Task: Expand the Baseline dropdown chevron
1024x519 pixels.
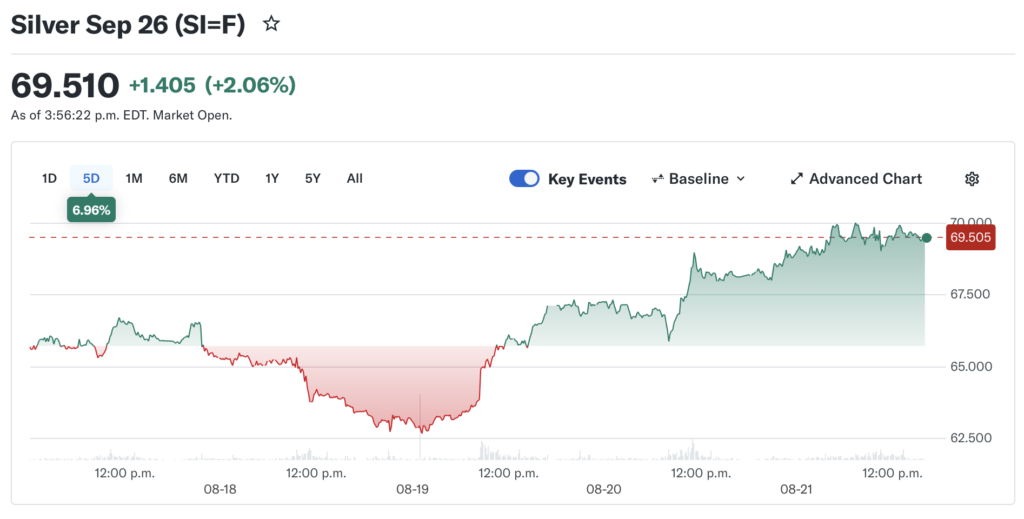Action: pos(741,179)
